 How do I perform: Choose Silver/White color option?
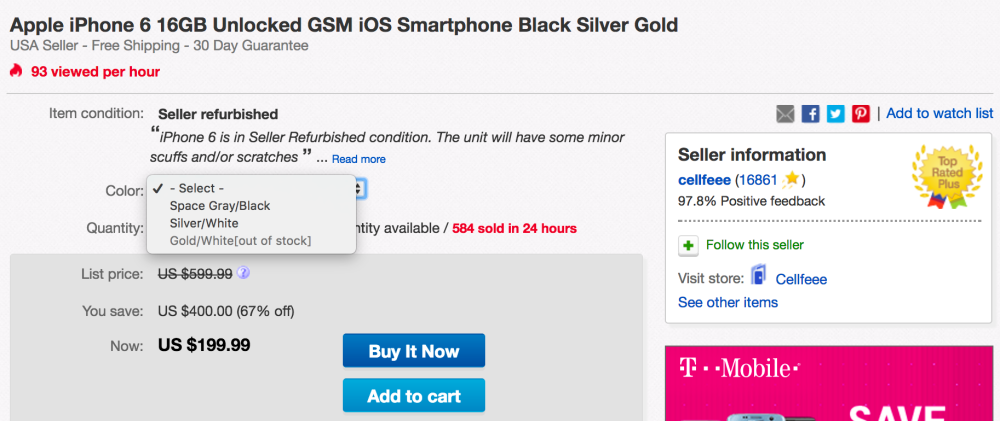pos(204,223)
